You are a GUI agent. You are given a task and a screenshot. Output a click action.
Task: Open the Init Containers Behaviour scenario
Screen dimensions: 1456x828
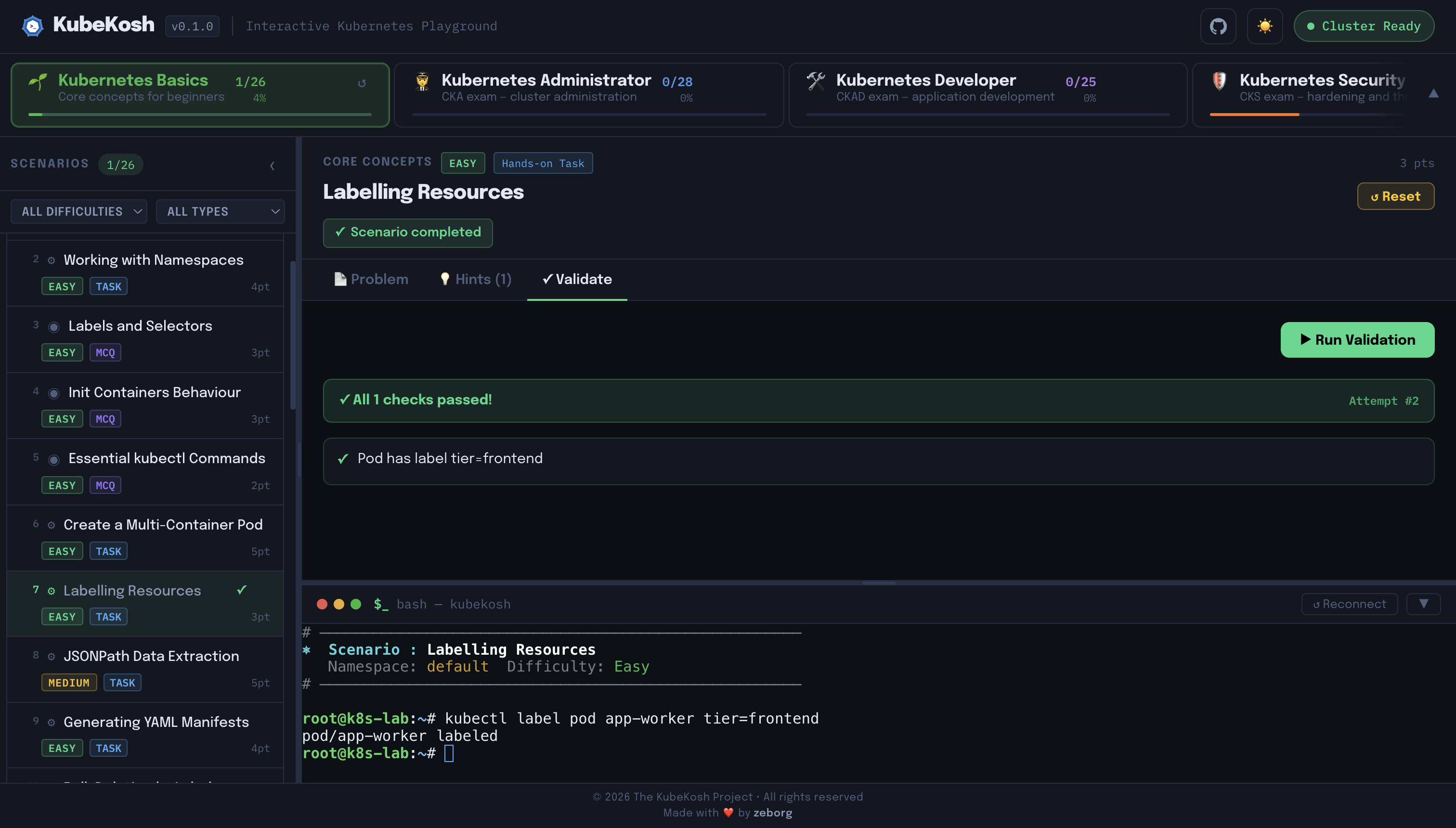coord(145,405)
